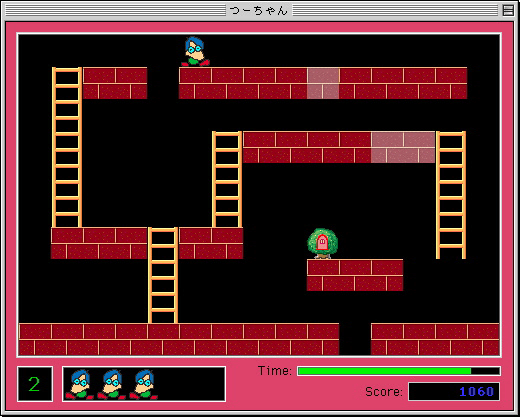520x417 pixels.
Task: Click the small brick platform under the bush
Action: (x=355, y=275)
